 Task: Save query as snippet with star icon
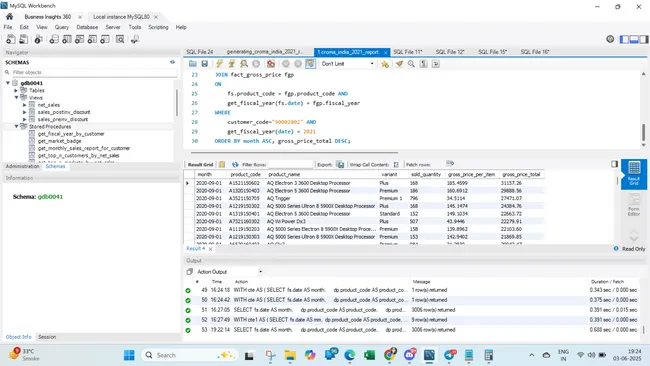tap(385, 64)
